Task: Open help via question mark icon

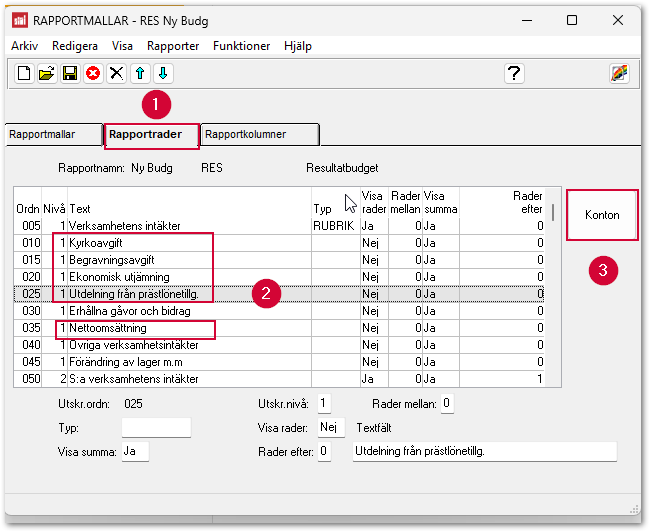Action: pyautogui.click(x=514, y=73)
